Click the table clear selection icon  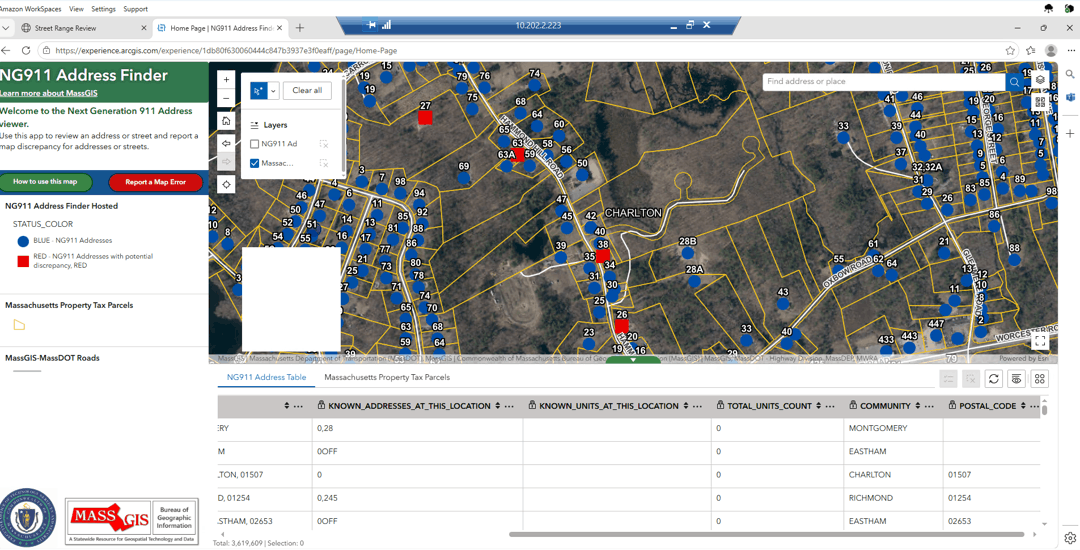click(x=970, y=379)
